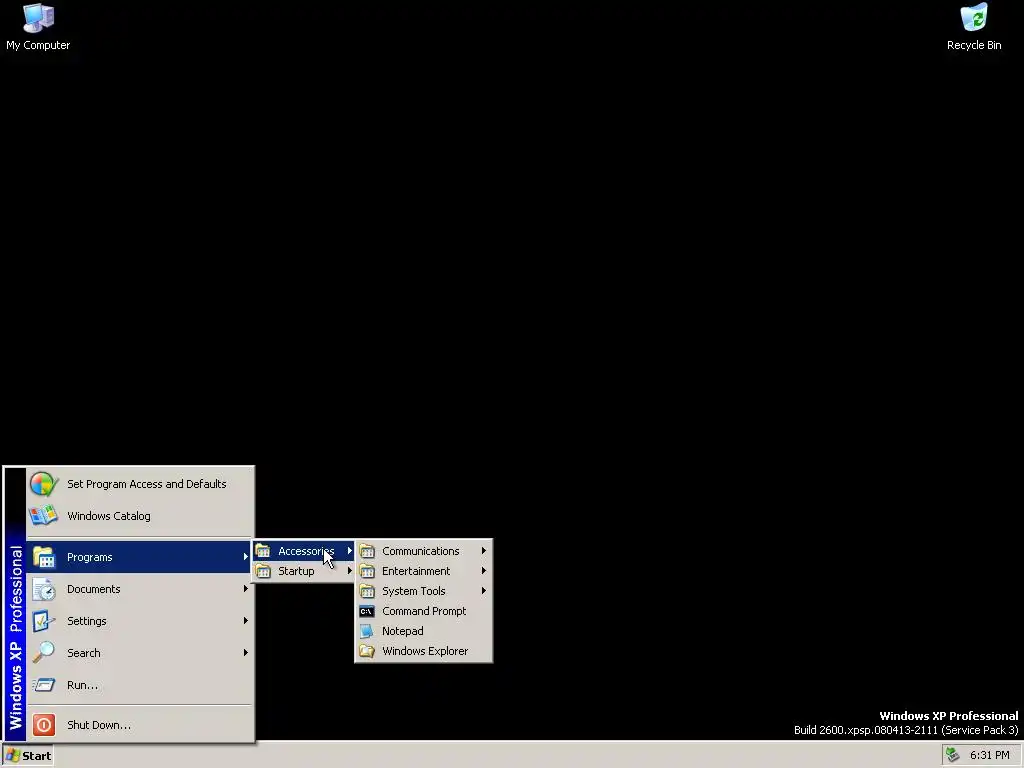Click the Command Prompt icon
The height and width of the screenshot is (768, 1024).
(x=367, y=611)
